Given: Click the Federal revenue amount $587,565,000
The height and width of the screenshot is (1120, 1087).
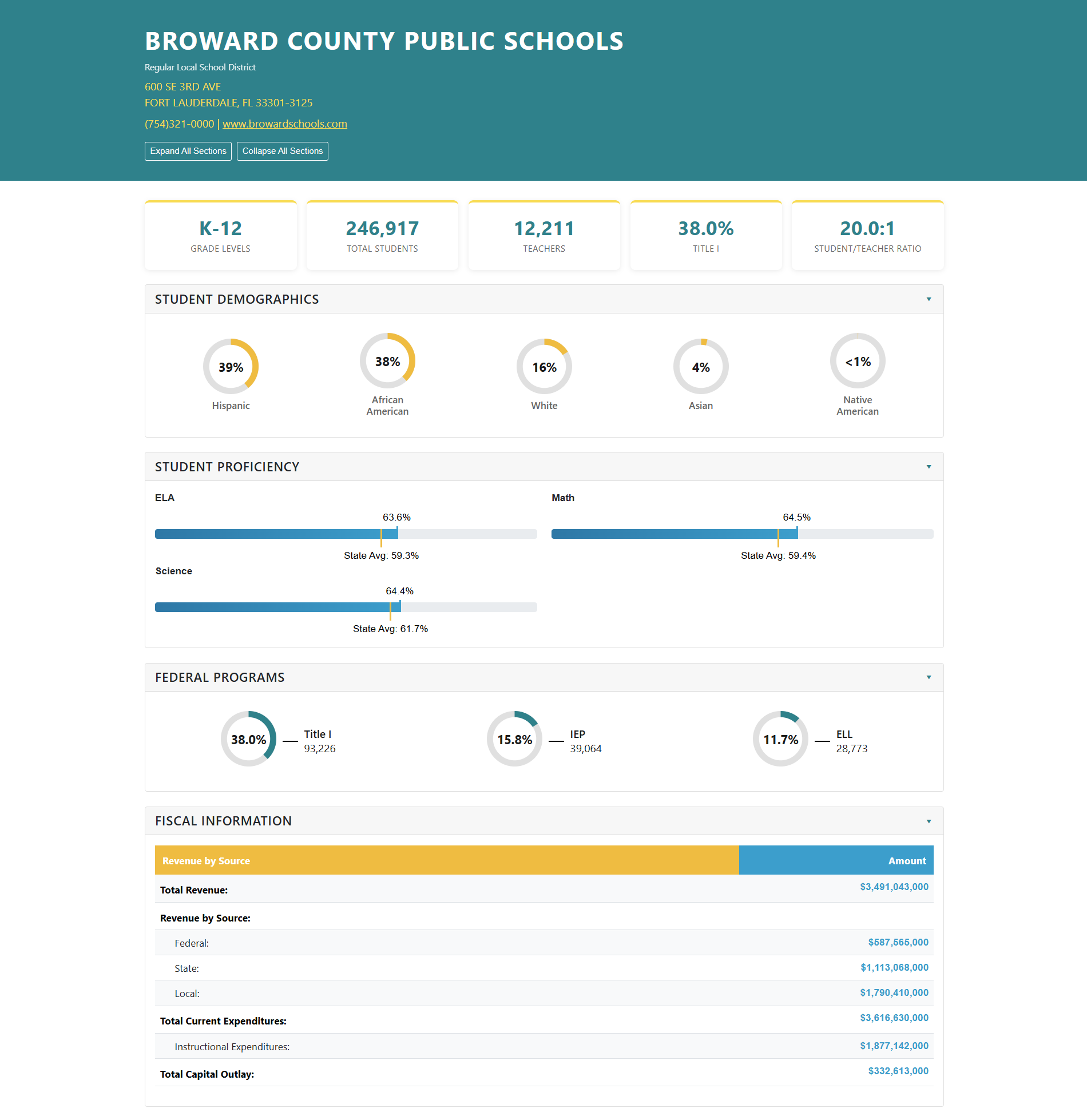Looking at the screenshot, I should (x=898, y=942).
